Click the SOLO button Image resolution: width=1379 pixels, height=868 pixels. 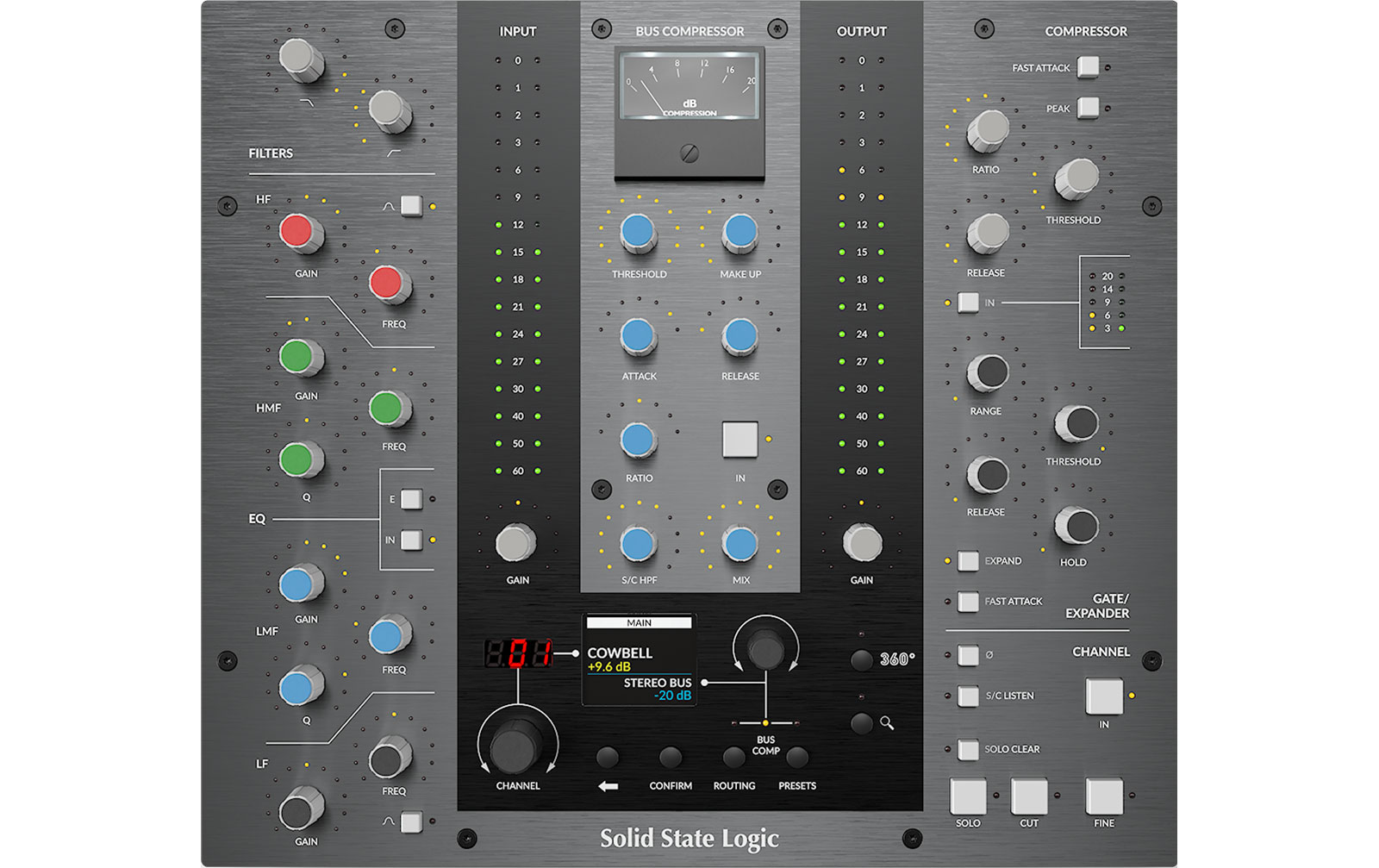pyautogui.click(x=968, y=796)
